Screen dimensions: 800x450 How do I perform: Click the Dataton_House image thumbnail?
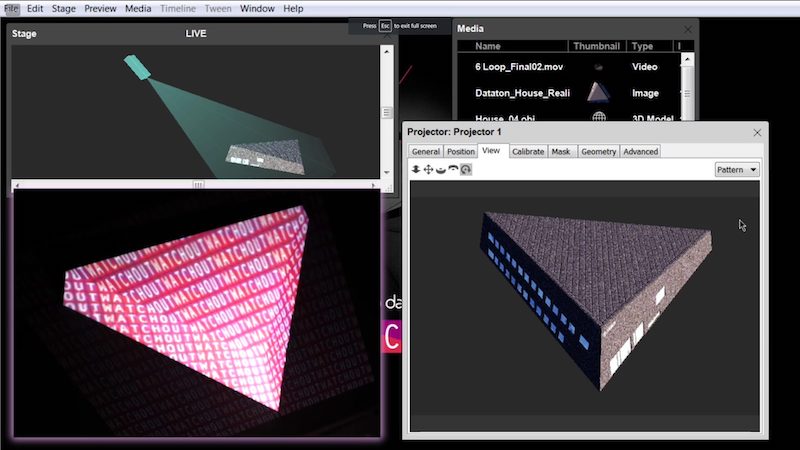click(600, 92)
